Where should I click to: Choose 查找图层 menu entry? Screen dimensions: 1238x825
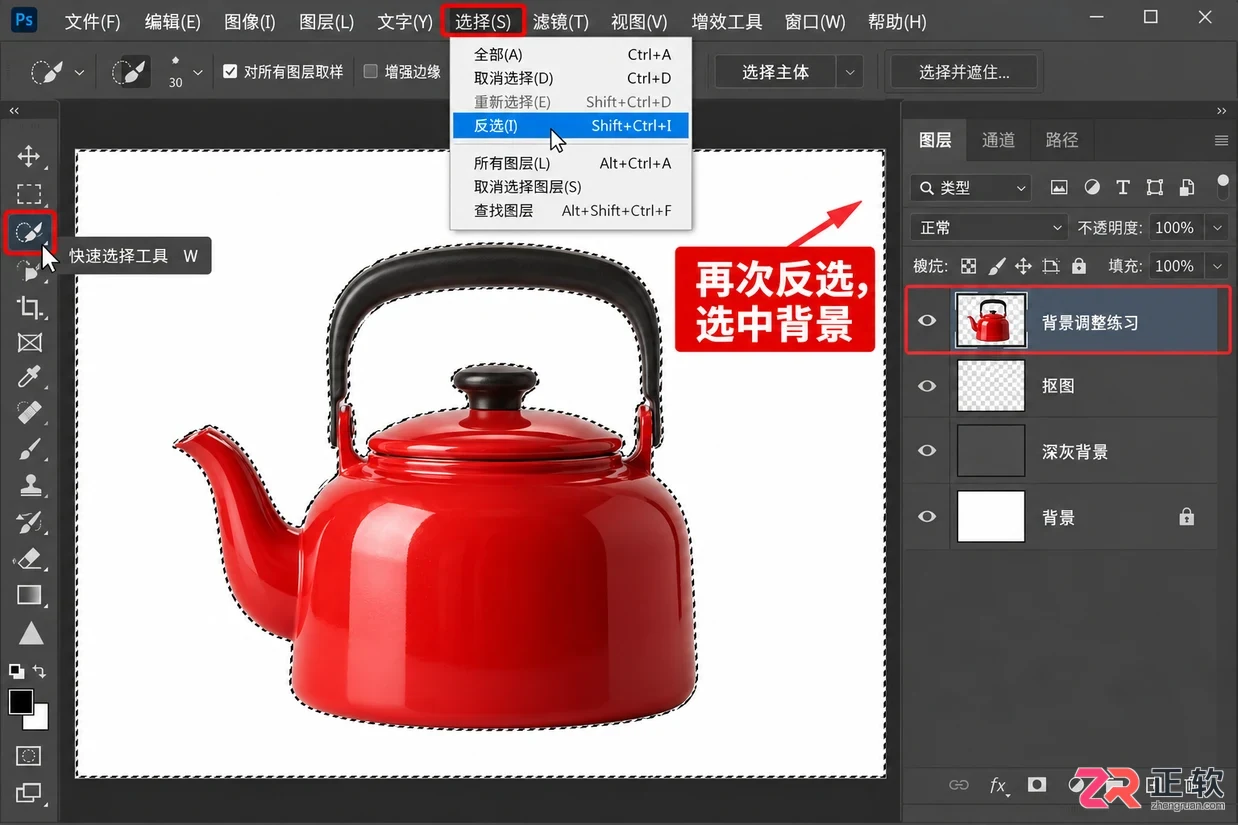pyautogui.click(x=570, y=210)
